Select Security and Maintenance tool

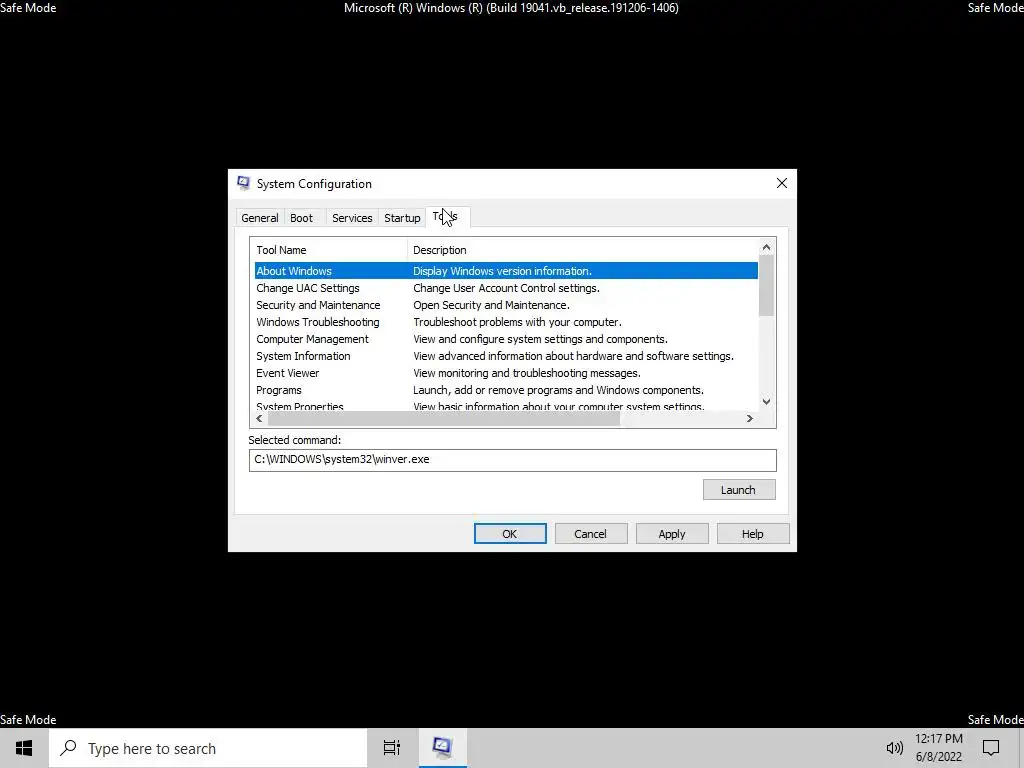click(506, 305)
